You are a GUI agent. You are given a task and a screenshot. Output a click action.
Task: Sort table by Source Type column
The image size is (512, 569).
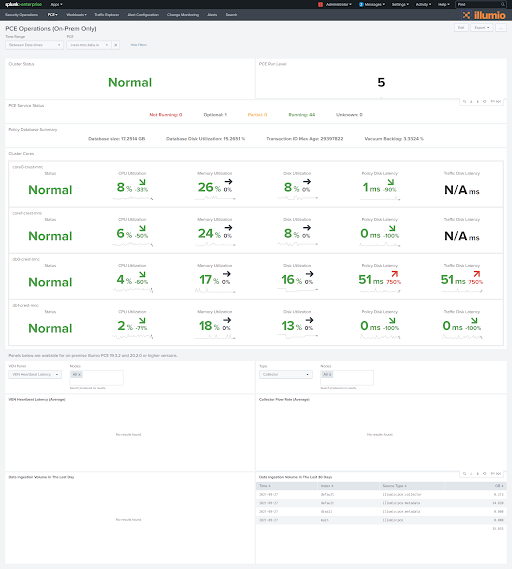[x=411, y=486]
